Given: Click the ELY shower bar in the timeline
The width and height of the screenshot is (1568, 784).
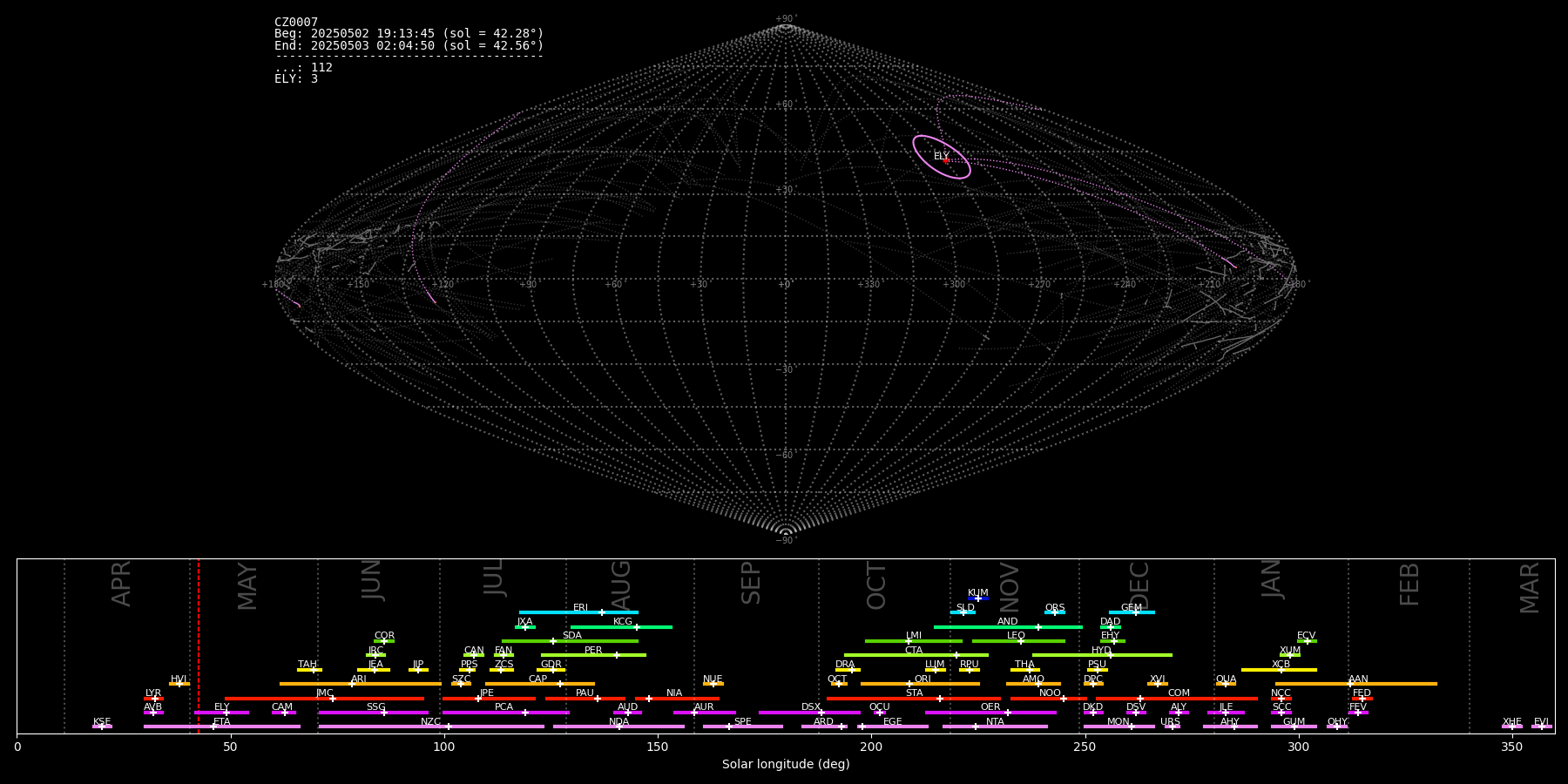Looking at the screenshot, I should (x=221, y=713).
